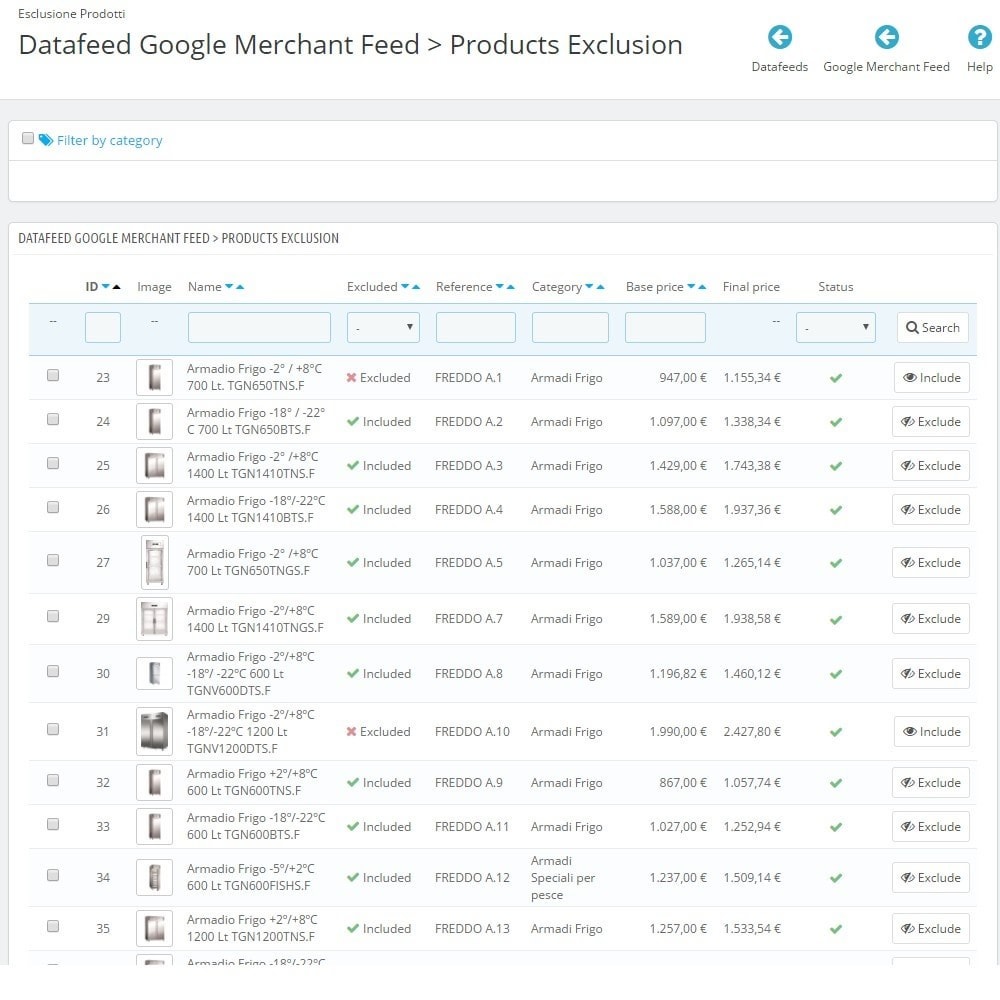1000x1000 pixels.
Task: Sort Category column ascending arrow
Action: coord(600,286)
